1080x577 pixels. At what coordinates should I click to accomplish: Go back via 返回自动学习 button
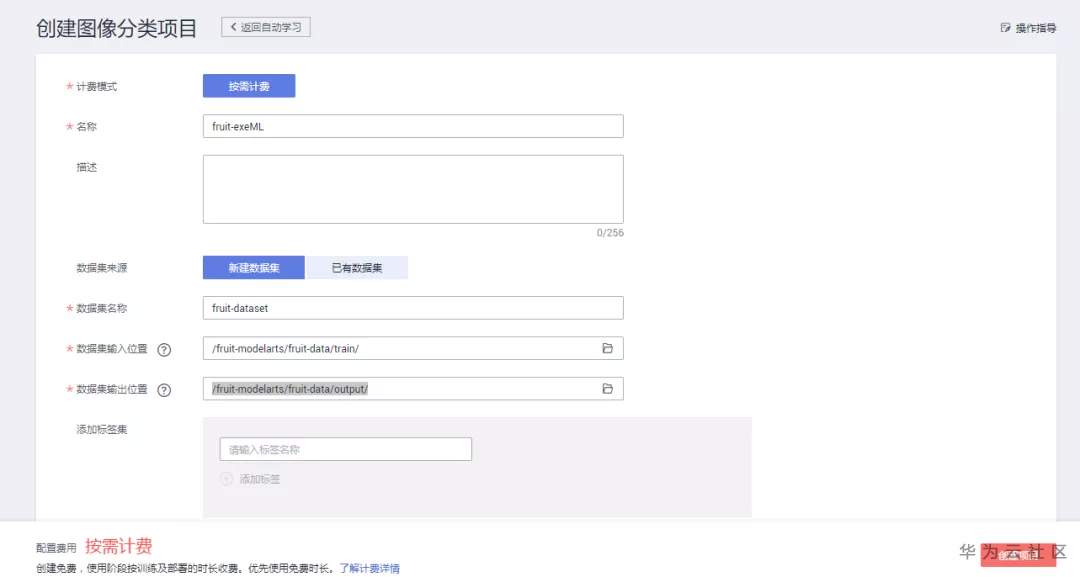[266, 27]
